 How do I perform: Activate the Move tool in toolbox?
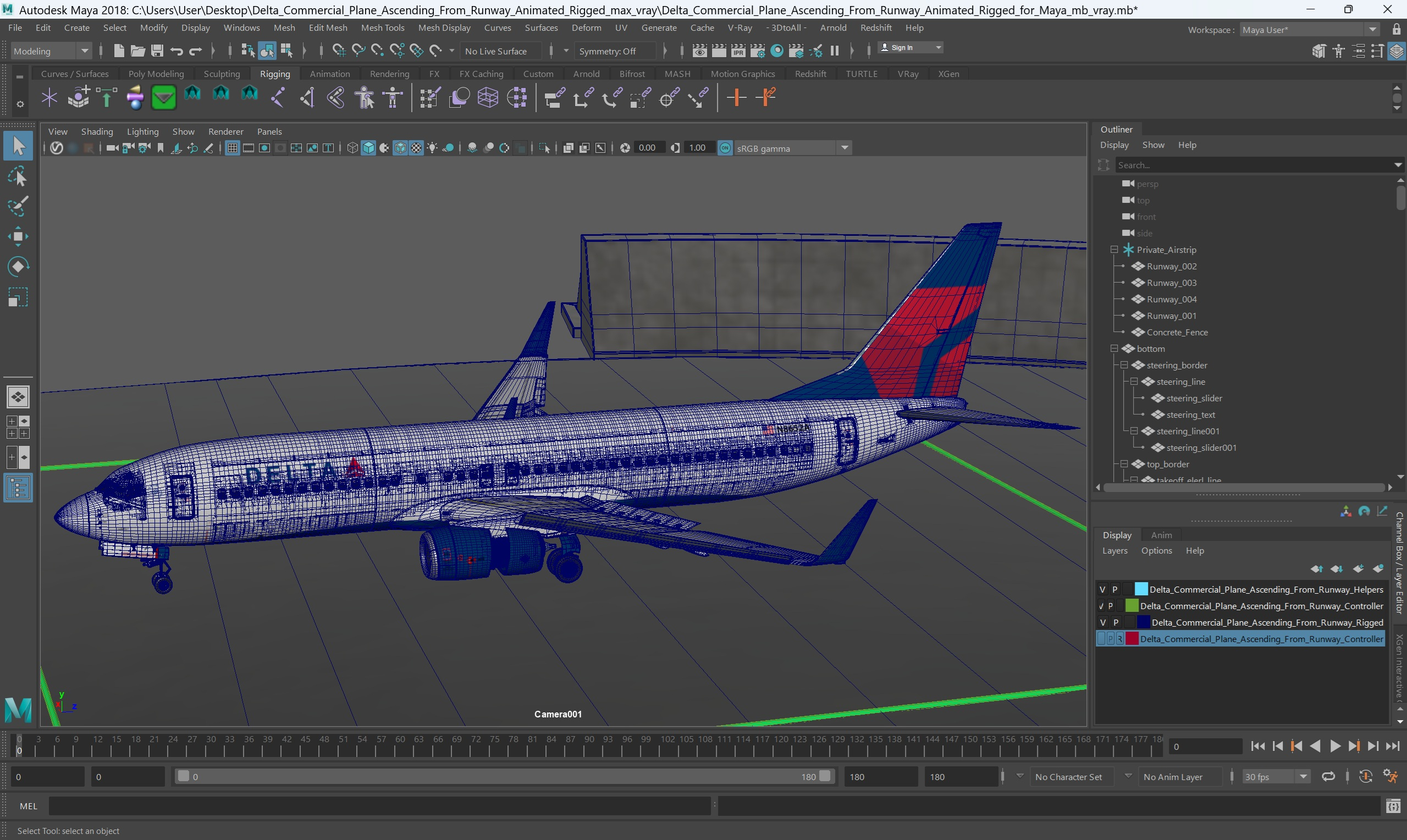[x=18, y=236]
